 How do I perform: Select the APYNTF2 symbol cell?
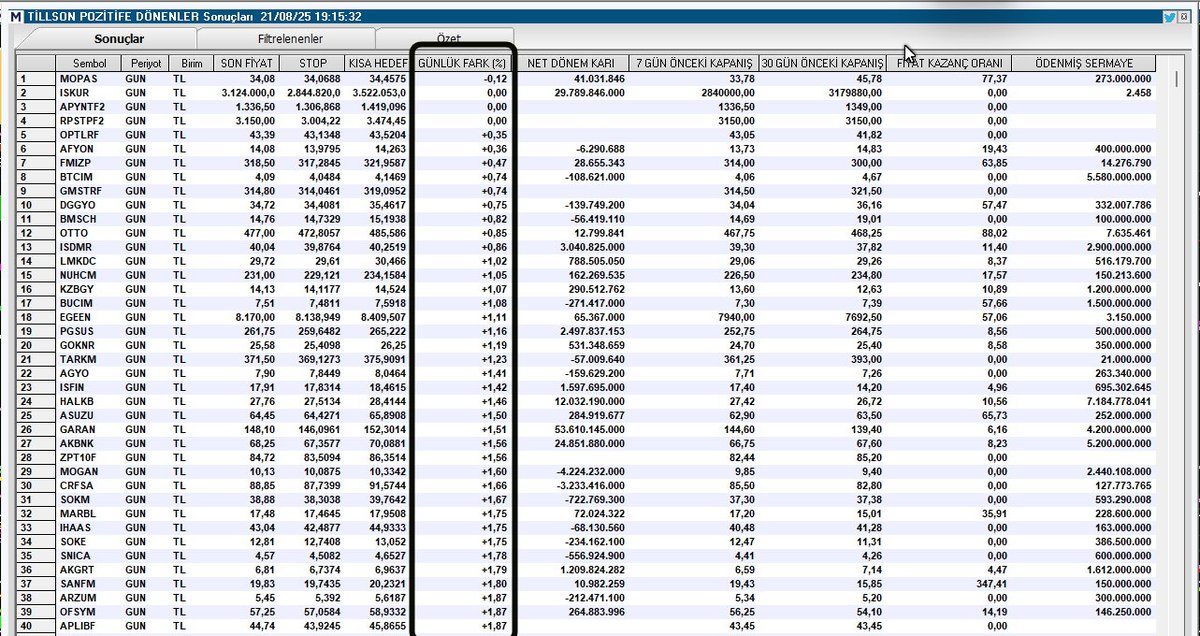click(x=80, y=106)
